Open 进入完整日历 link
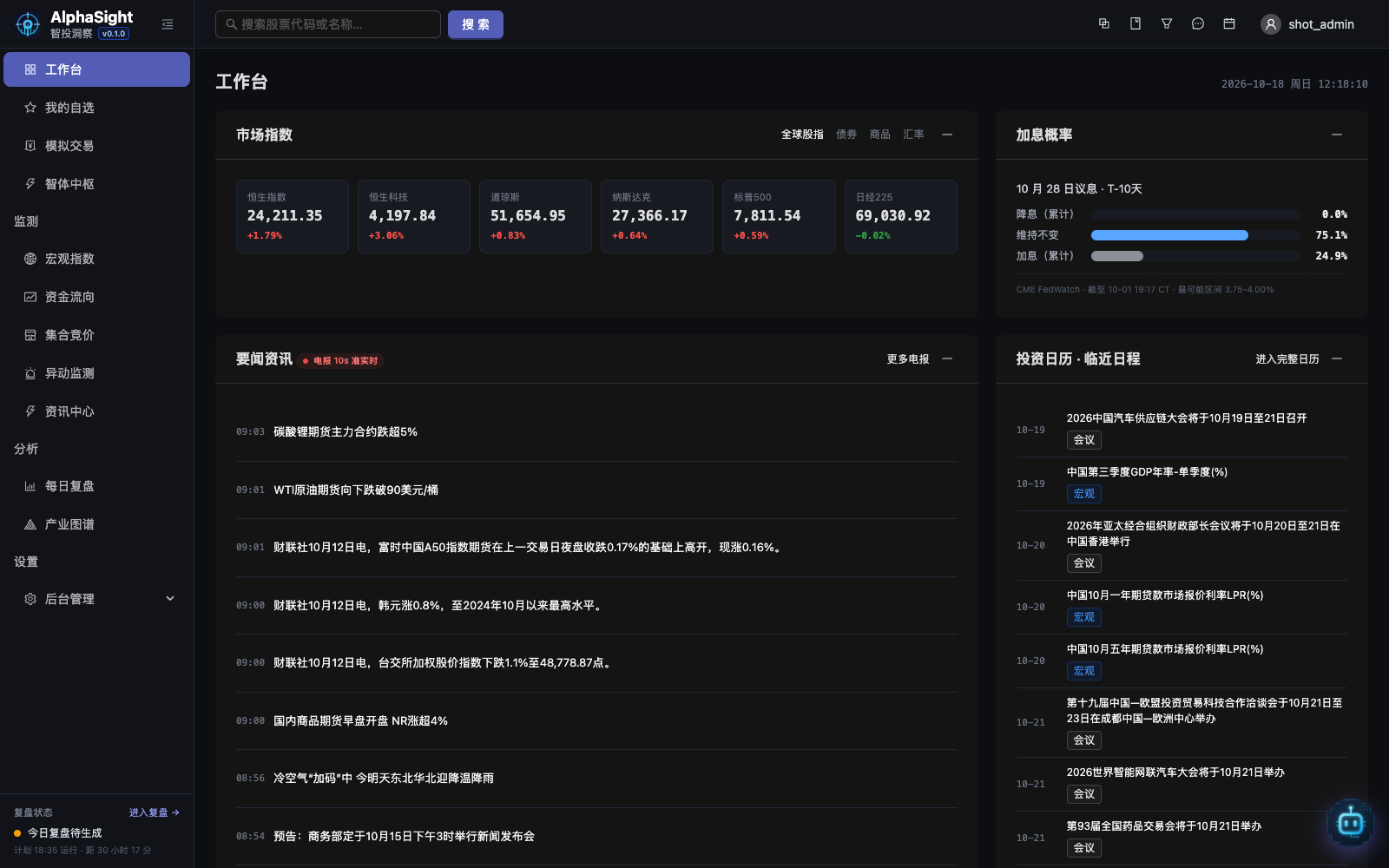This screenshot has height=868, width=1389. [x=1287, y=359]
